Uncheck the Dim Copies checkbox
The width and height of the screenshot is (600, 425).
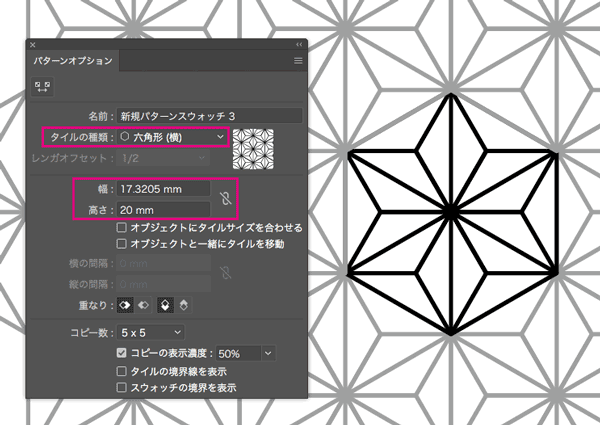[x=121, y=353]
